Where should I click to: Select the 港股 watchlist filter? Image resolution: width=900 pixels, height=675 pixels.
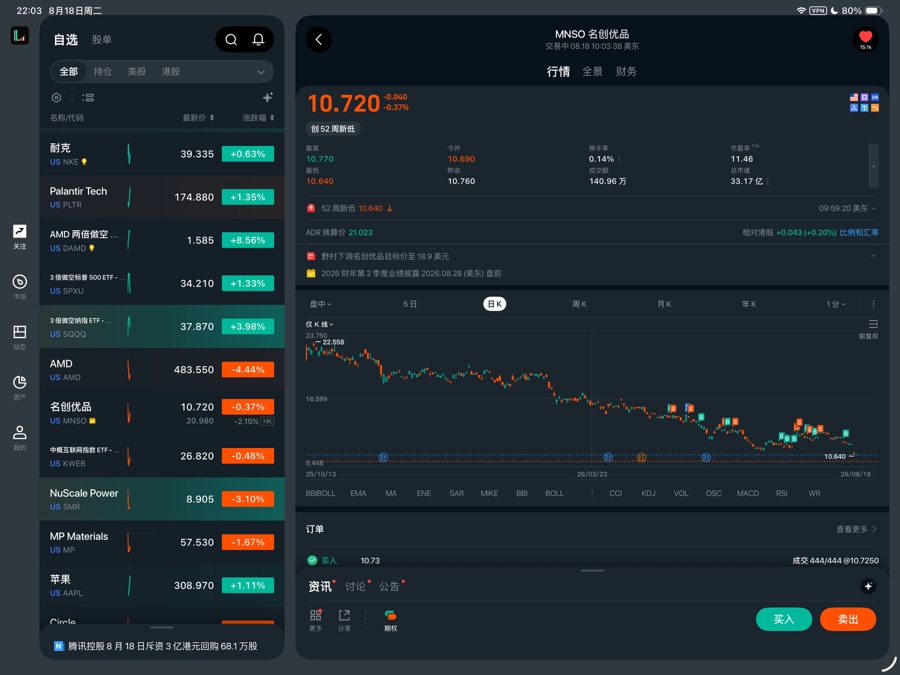[170, 72]
